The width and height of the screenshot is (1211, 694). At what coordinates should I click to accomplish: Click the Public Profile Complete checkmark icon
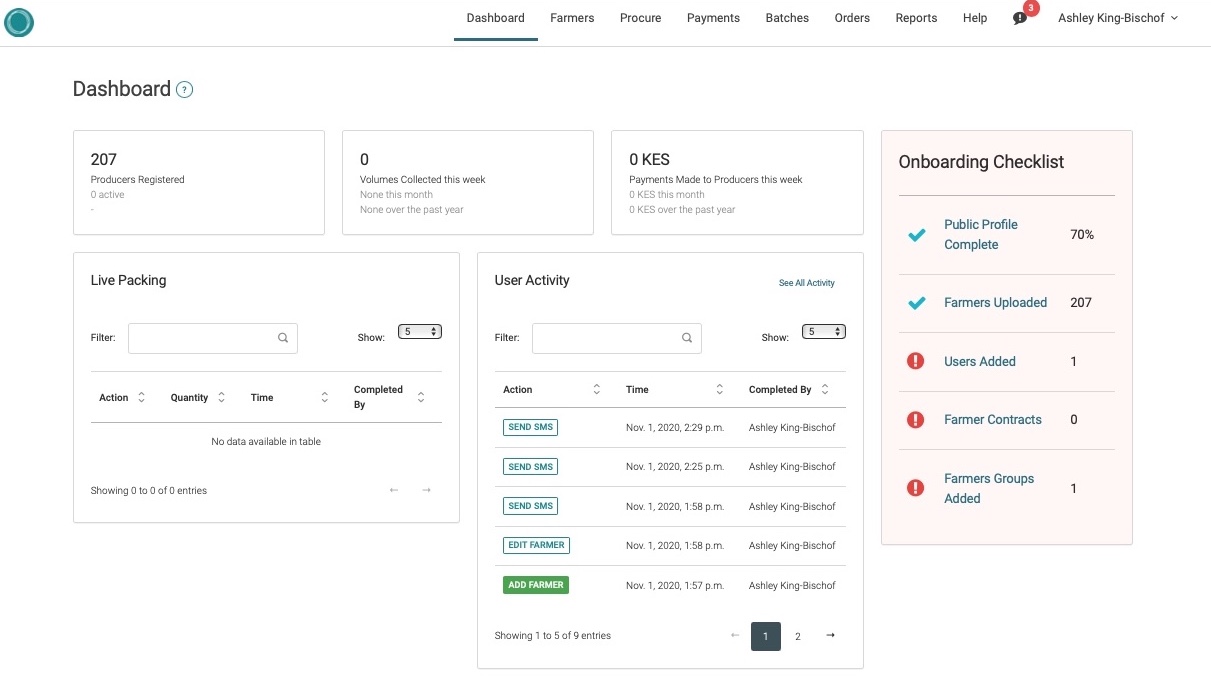pos(916,235)
